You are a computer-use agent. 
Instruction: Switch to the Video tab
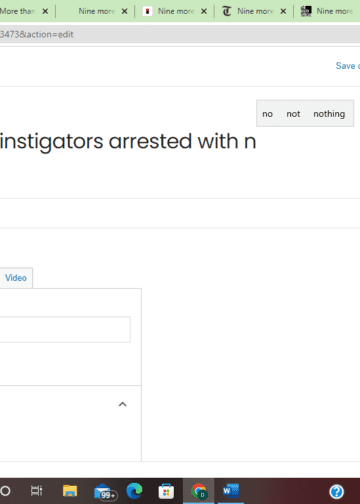pos(16,278)
